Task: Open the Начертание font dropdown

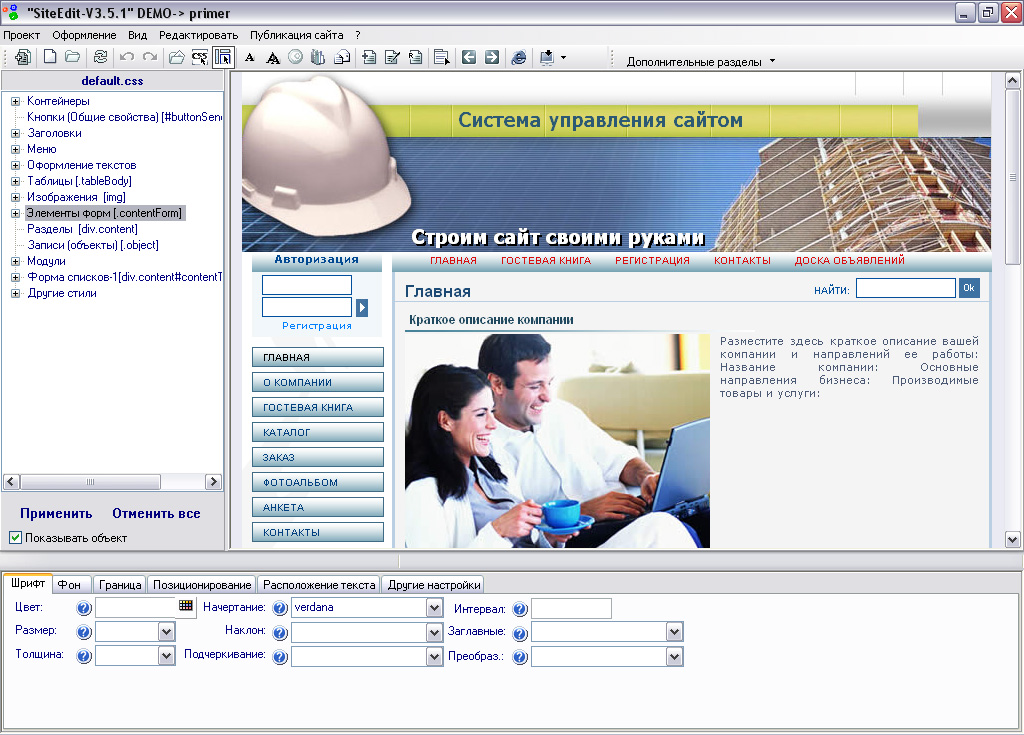Action: tap(434, 608)
